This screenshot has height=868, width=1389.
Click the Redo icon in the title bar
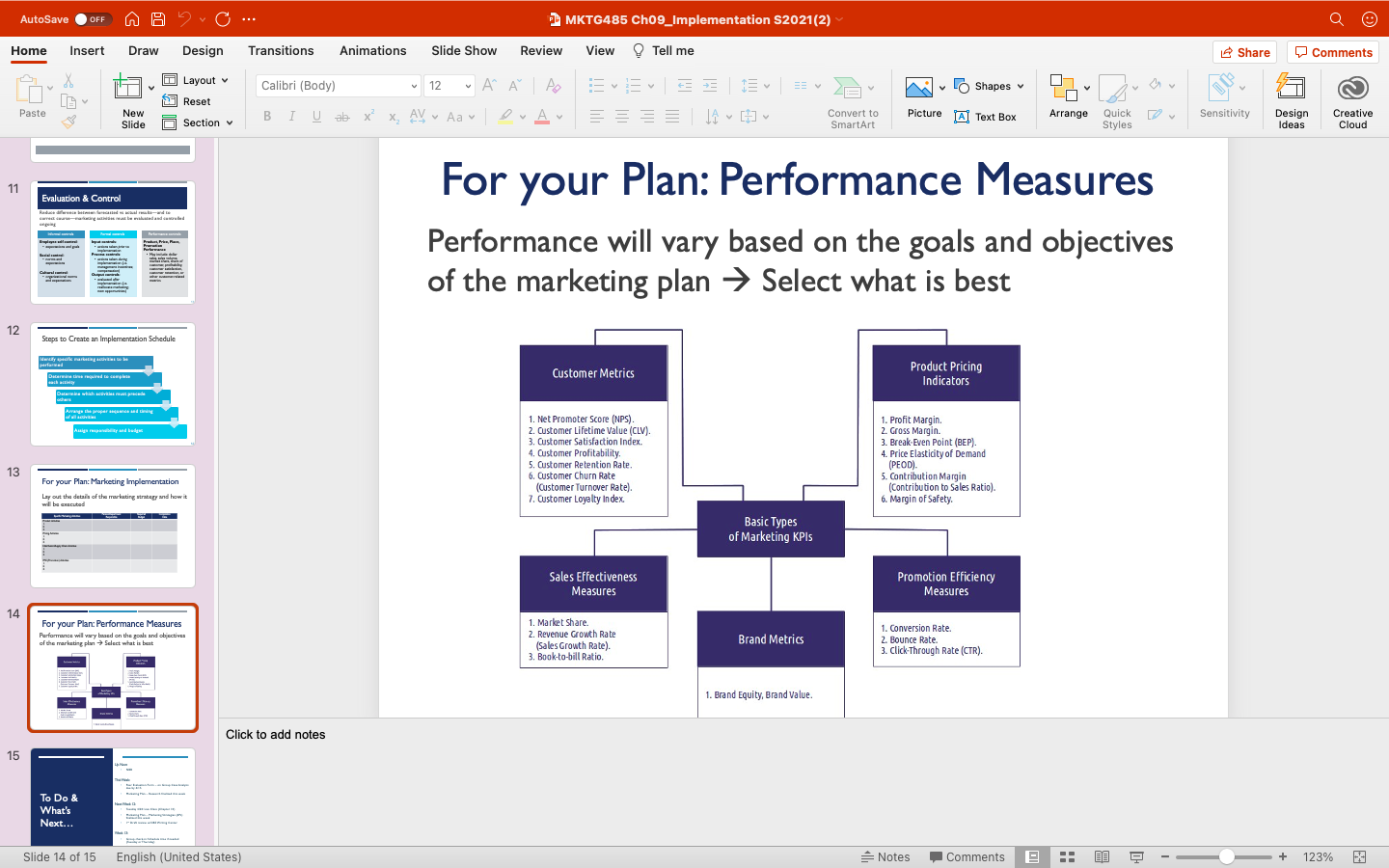click(x=223, y=19)
